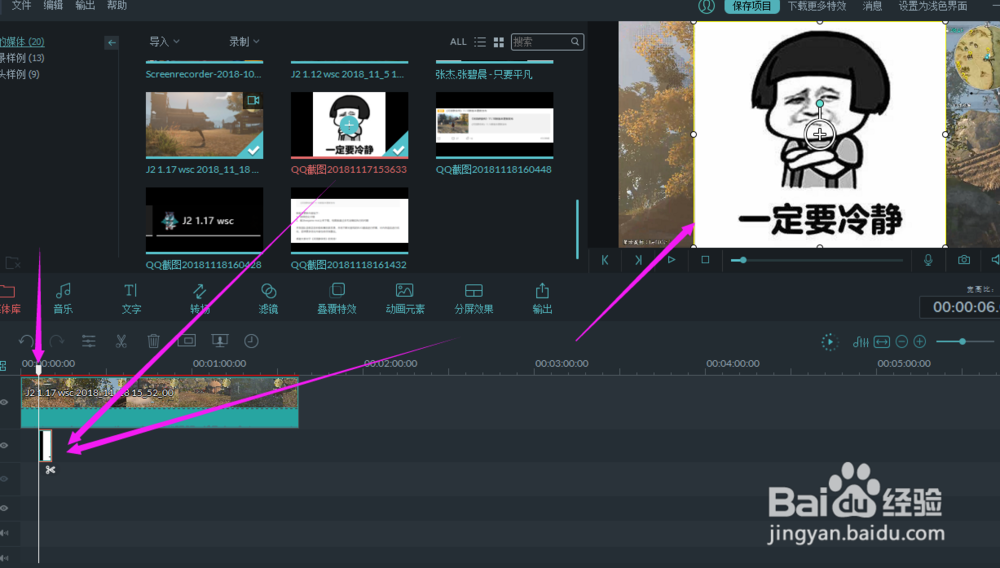Adjust the timeline zoom slider
Image resolution: width=1000 pixels, height=568 pixels.
coord(964,342)
